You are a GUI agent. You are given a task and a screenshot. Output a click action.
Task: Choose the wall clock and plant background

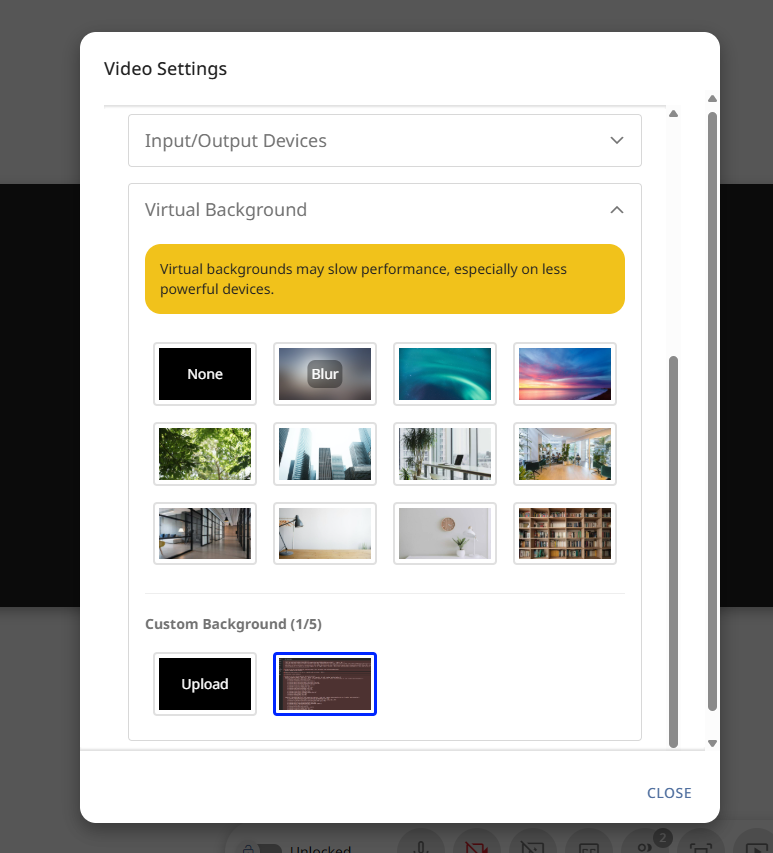click(x=445, y=534)
